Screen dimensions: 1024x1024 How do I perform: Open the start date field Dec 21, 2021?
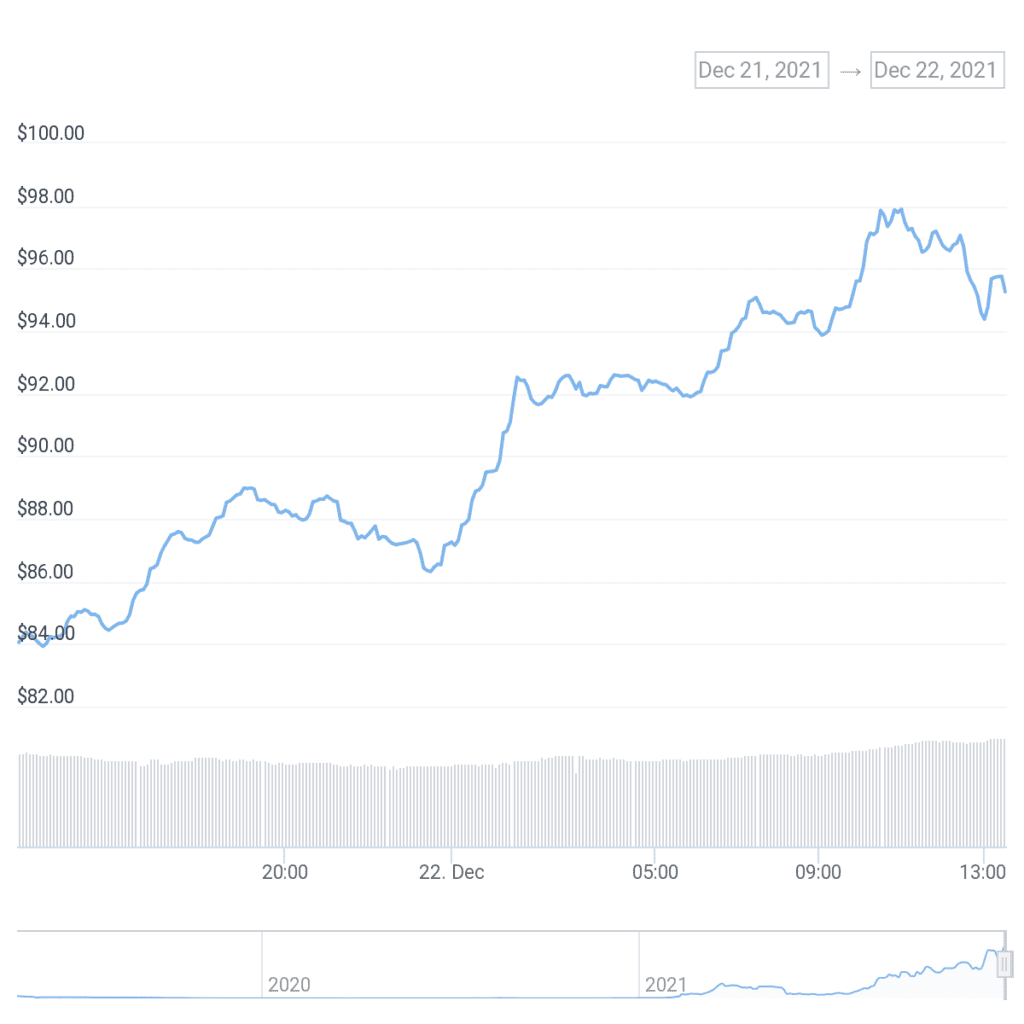(x=761, y=70)
